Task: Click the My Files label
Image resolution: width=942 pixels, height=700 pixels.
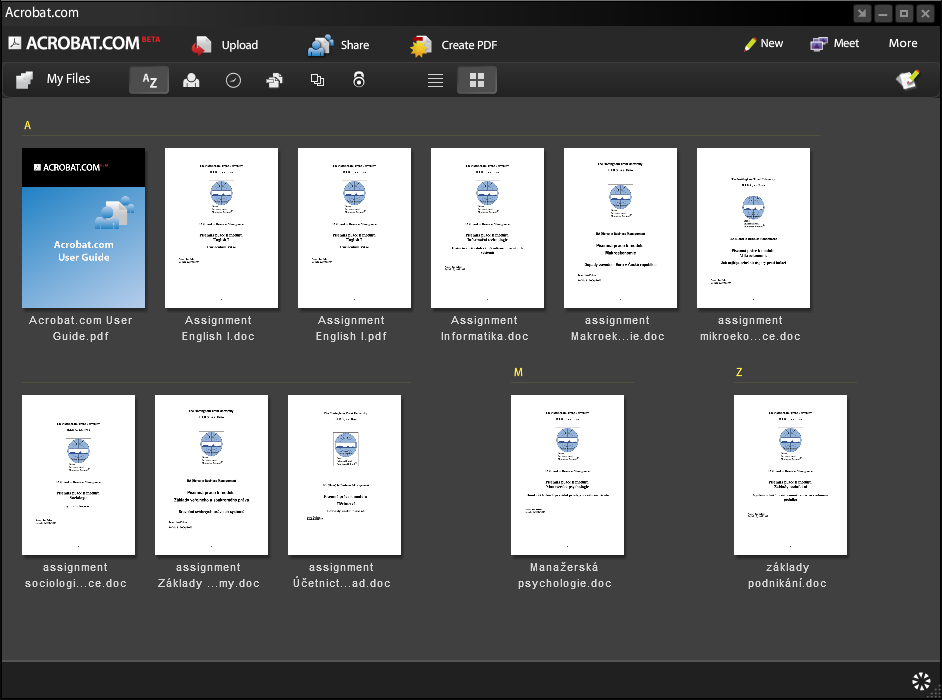Action: pyautogui.click(x=68, y=79)
